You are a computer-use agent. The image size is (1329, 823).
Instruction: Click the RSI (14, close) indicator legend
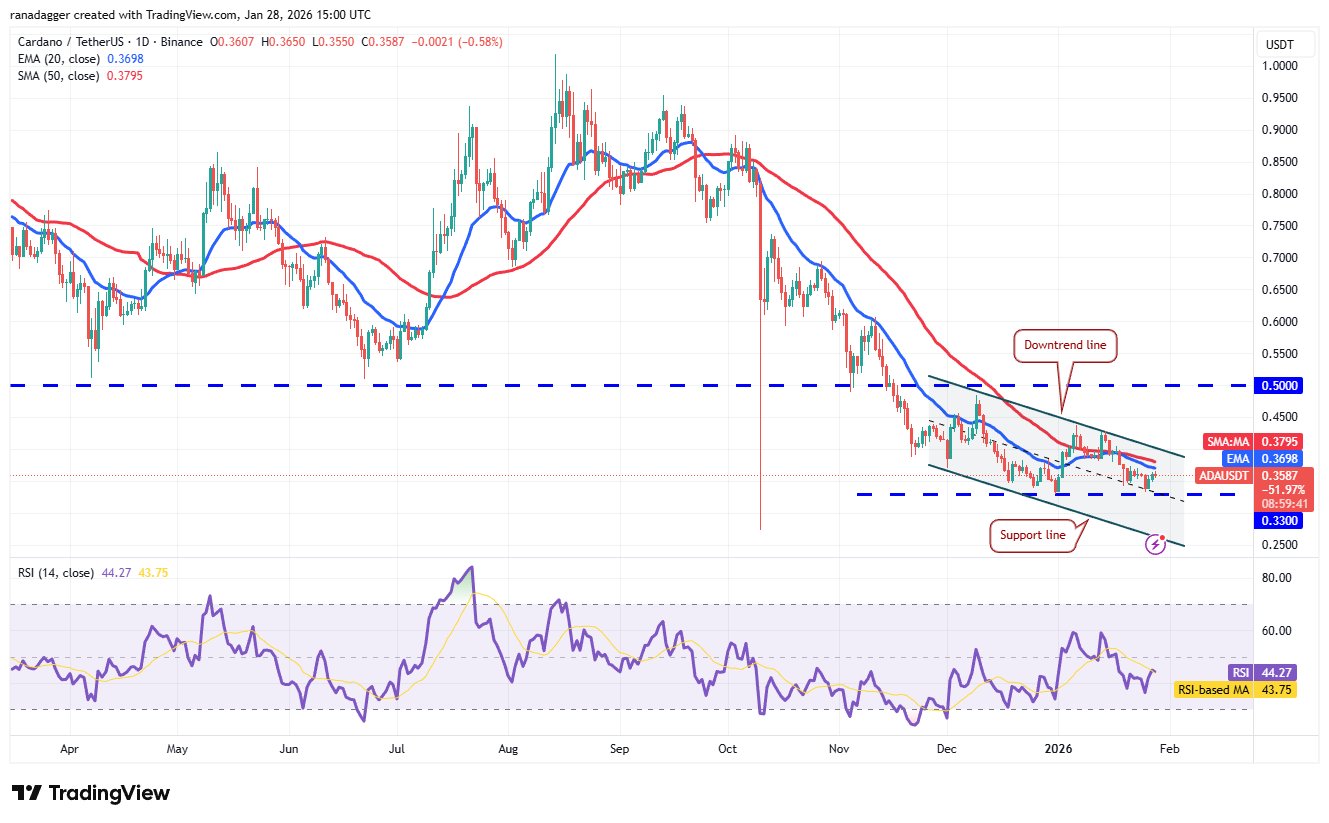coord(56,573)
